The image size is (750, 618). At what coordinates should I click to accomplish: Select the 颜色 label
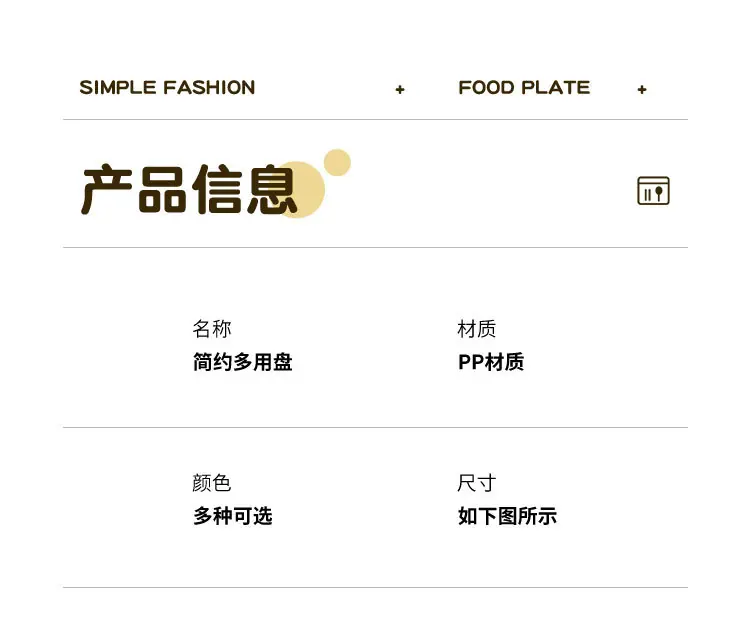[212, 483]
